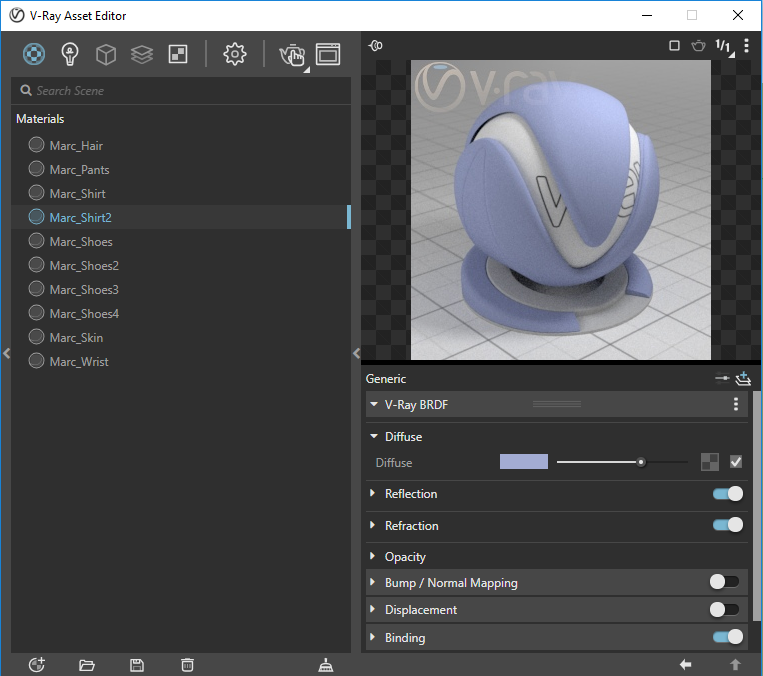The image size is (763, 676).
Task: Click the add material icon at bottom
Action: pos(37,664)
